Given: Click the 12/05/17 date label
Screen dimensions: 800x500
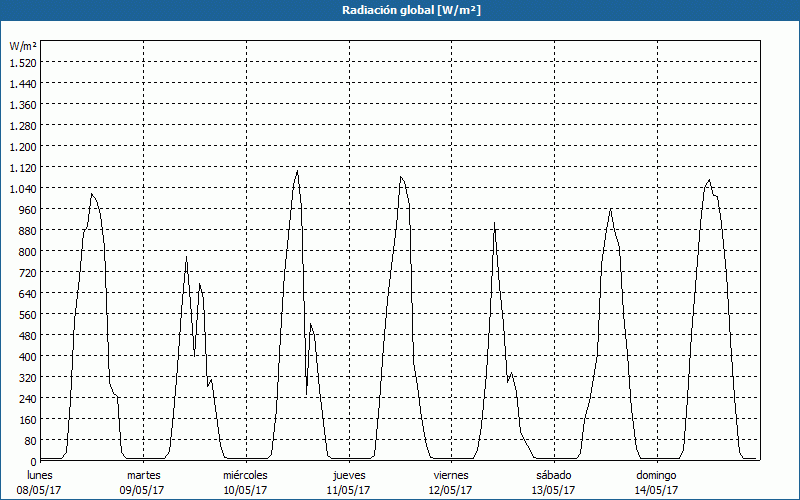Looking at the screenshot, I should click(x=451, y=490).
